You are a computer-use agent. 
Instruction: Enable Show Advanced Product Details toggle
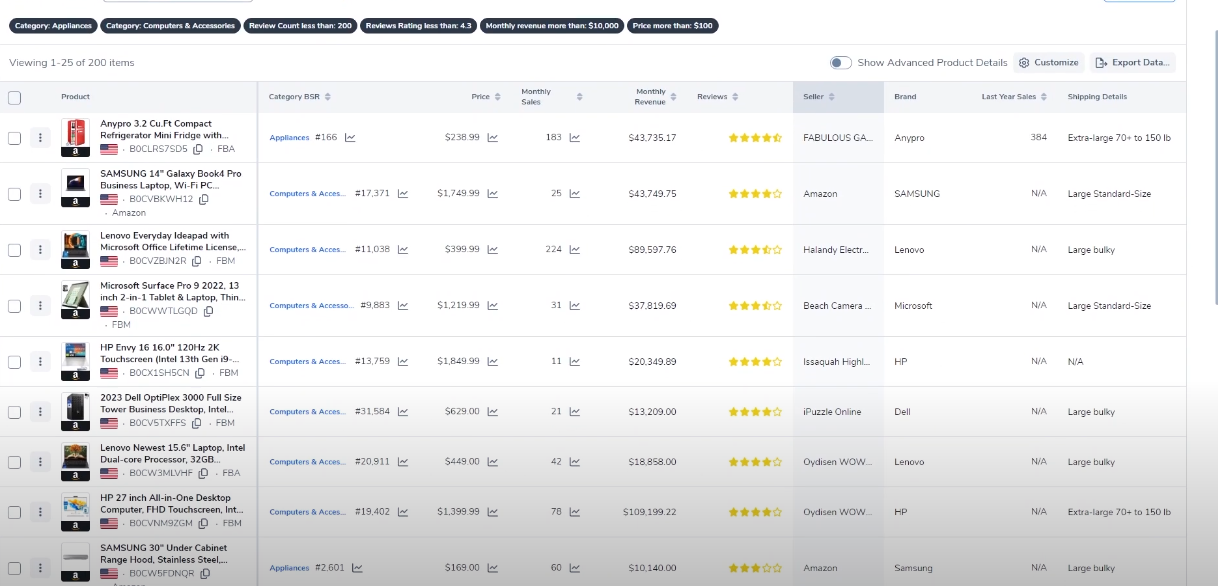[x=841, y=63]
